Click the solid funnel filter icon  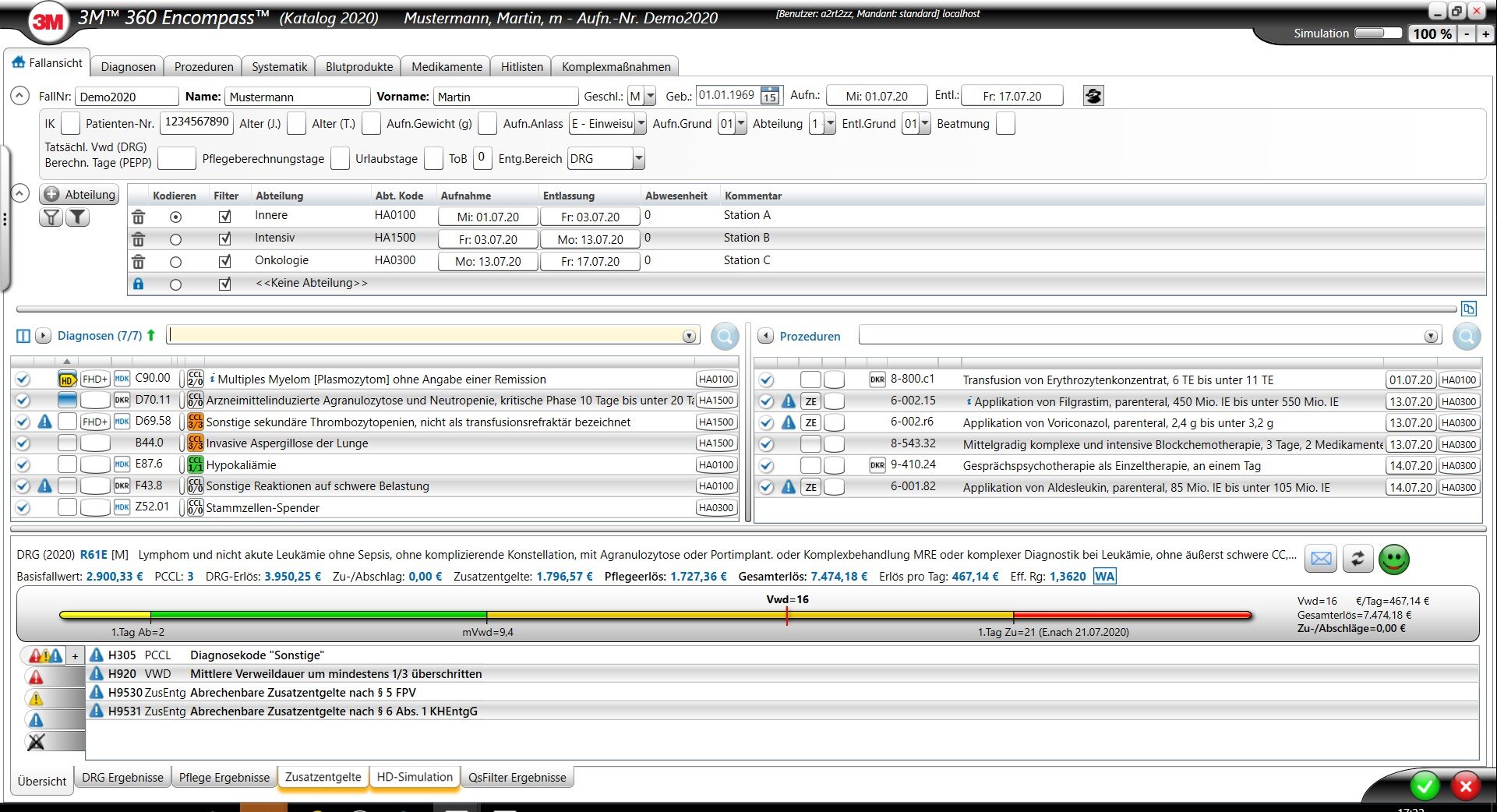pyautogui.click(x=77, y=217)
